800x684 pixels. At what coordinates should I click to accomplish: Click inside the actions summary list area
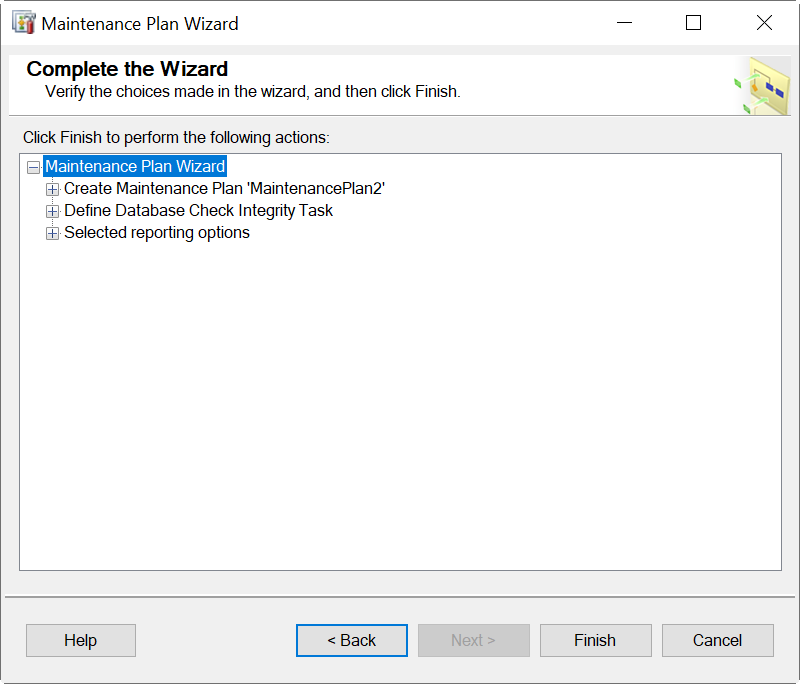tap(400, 400)
